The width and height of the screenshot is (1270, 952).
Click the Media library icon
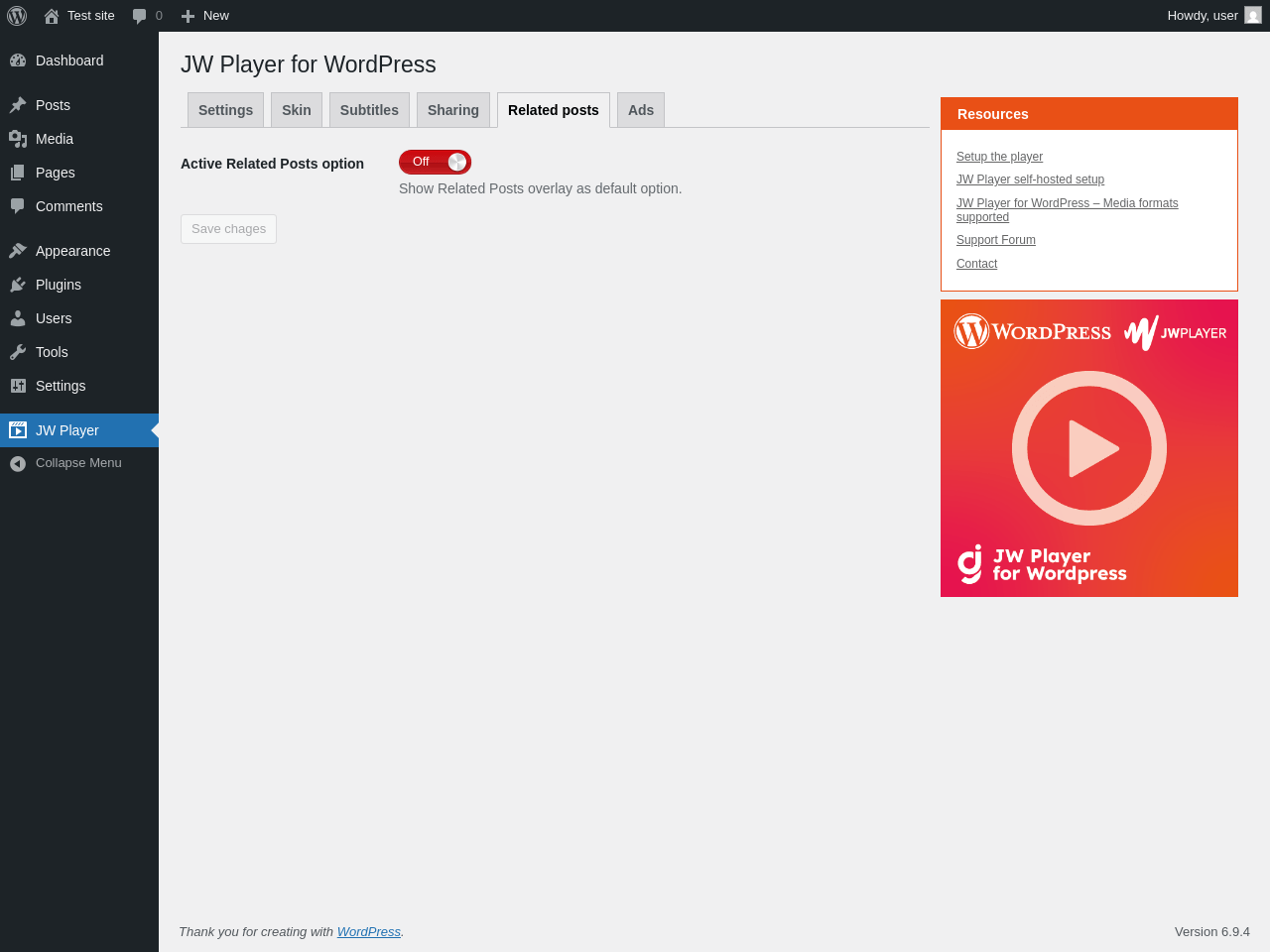click(18, 139)
